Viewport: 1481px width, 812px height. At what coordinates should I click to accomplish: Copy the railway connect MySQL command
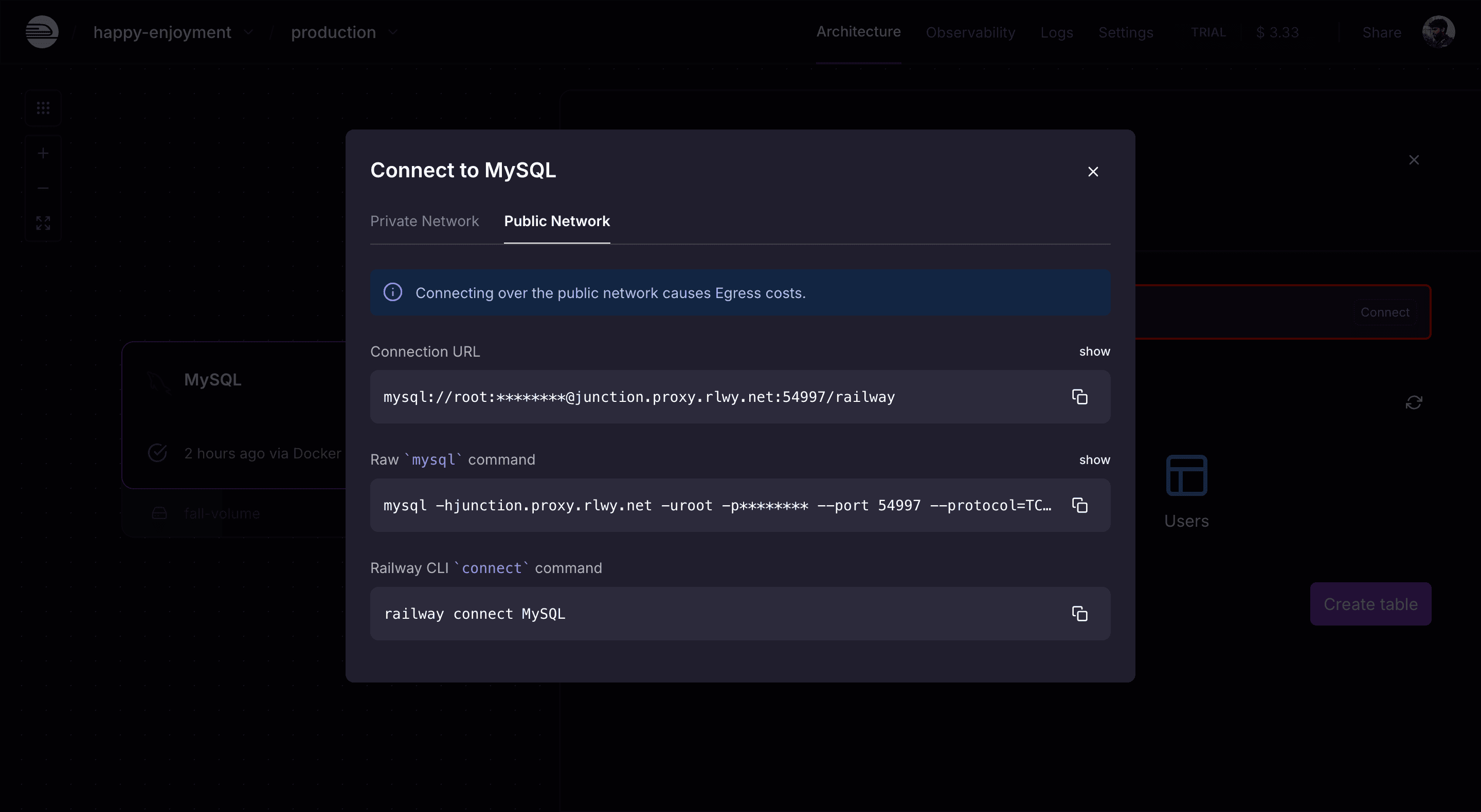pos(1079,613)
